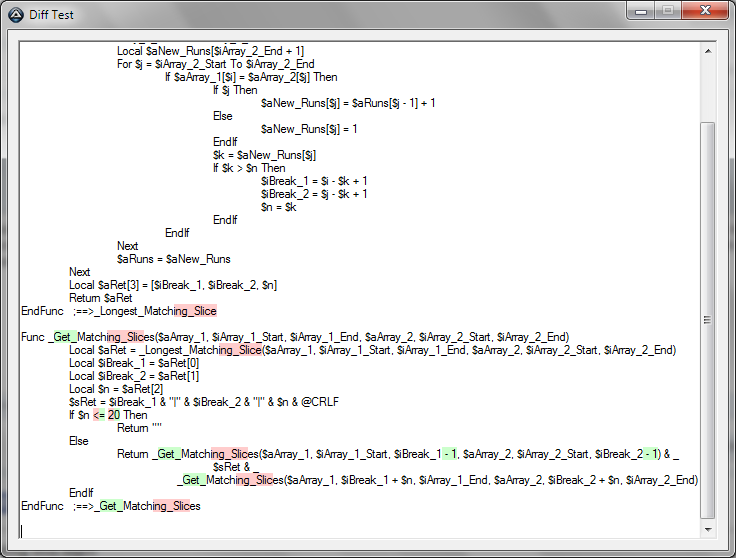
Task: Click line '$aNew_Runs[$j] = 1'
Action: (x=309, y=129)
